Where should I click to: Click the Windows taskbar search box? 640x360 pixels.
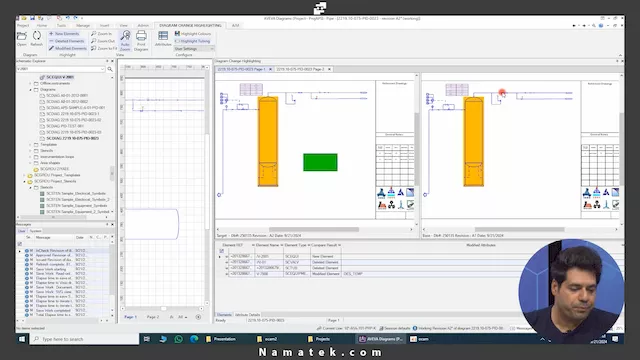(84, 339)
